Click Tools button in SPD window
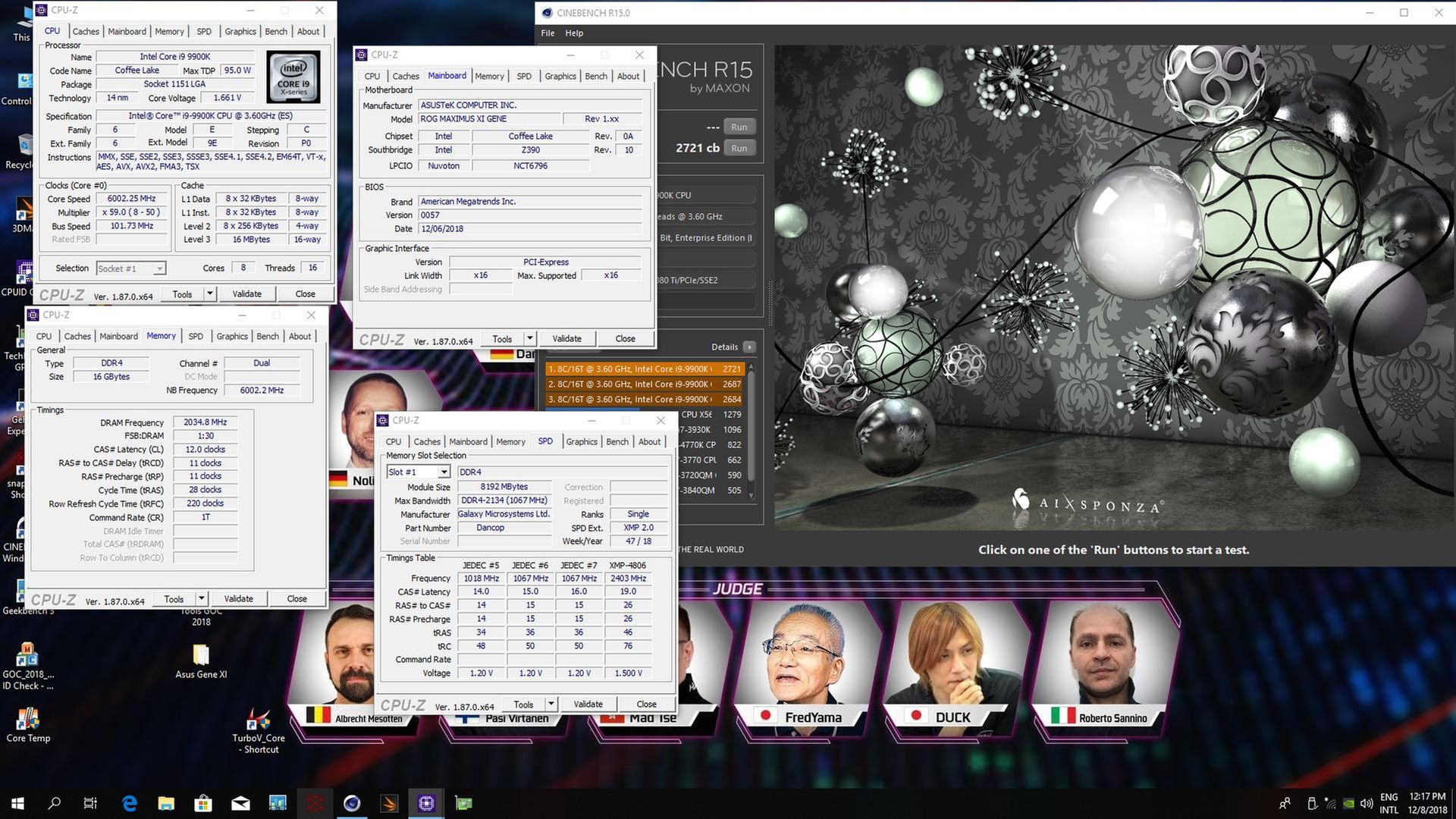The height and width of the screenshot is (819, 1456). coord(523,704)
